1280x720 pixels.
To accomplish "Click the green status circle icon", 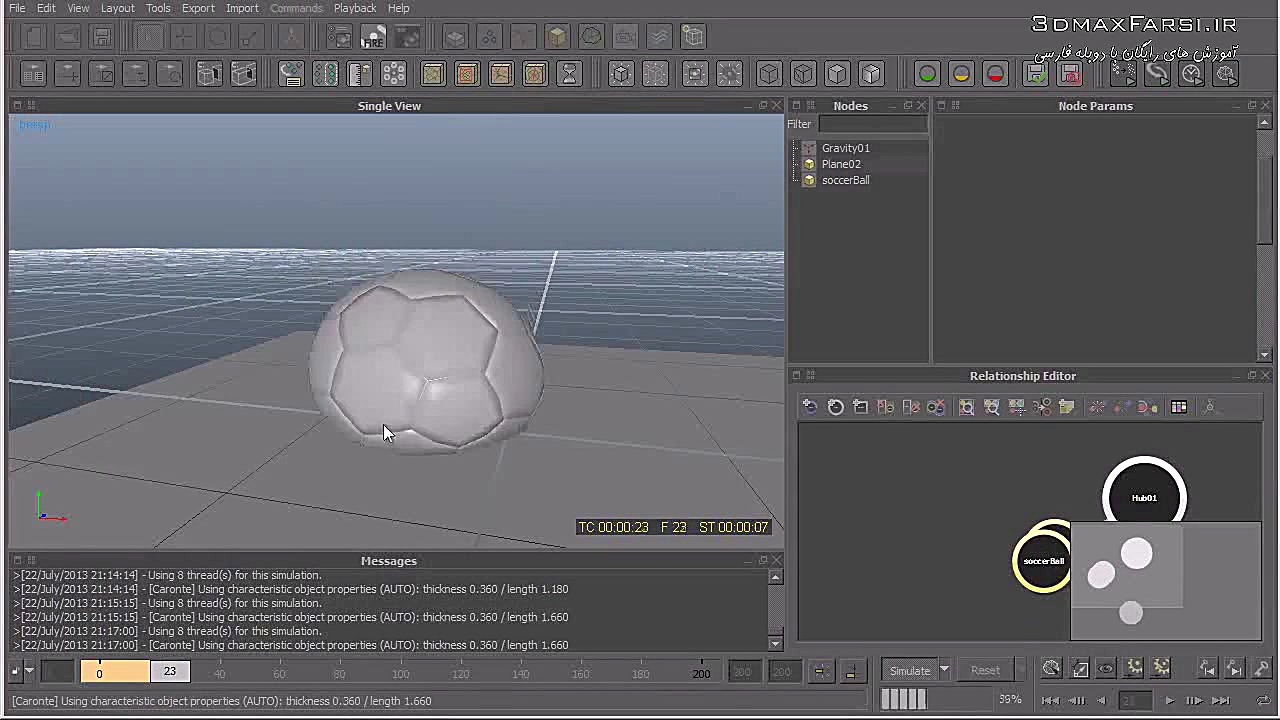I will pos(927,74).
